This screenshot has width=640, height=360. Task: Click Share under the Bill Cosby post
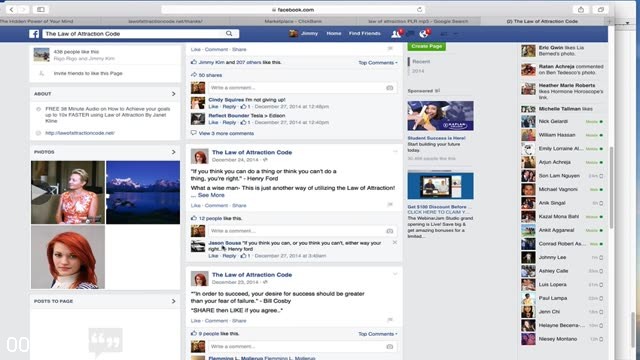point(239,321)
